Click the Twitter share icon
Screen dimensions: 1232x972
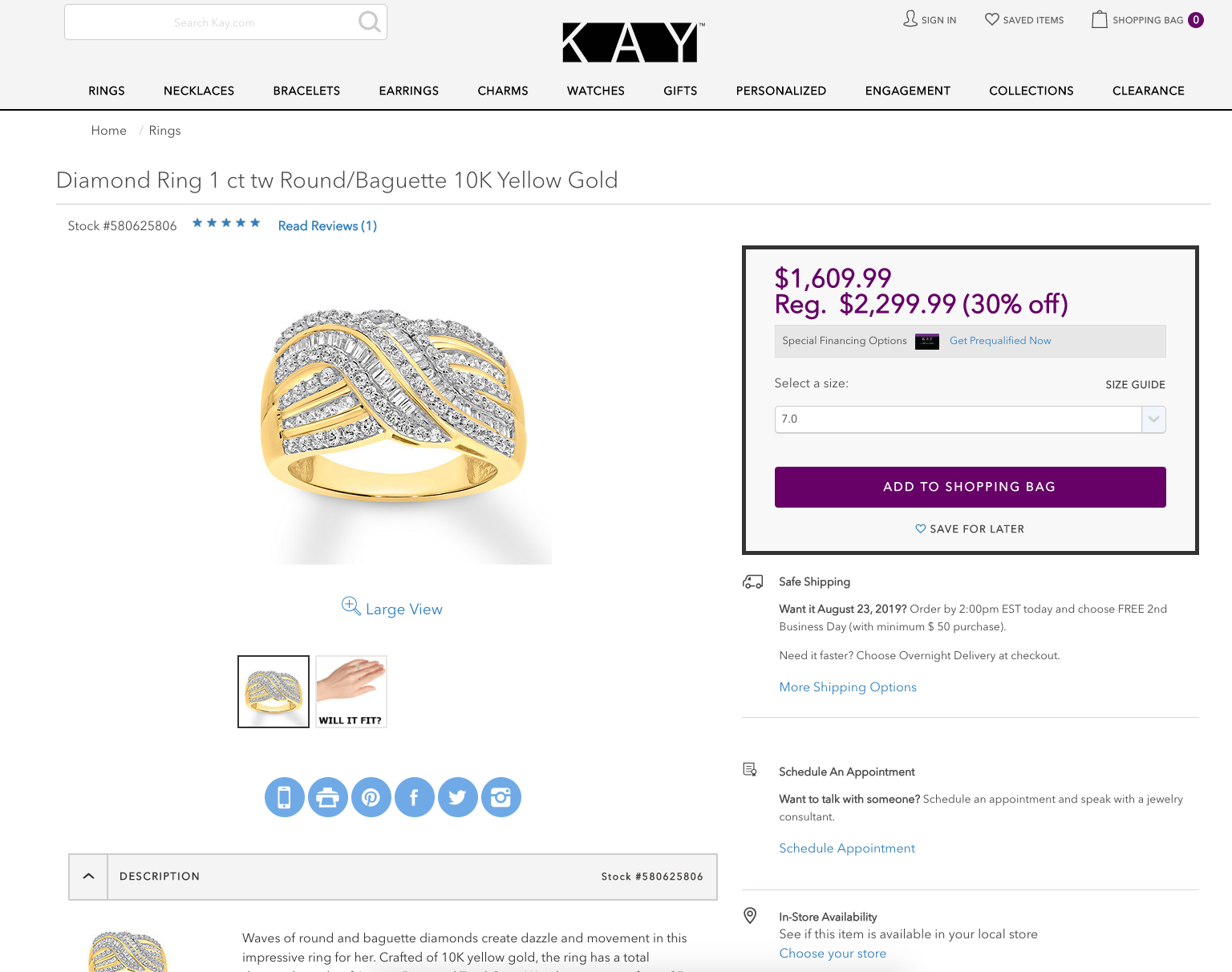pyautogui.click(x=457, y=797)
